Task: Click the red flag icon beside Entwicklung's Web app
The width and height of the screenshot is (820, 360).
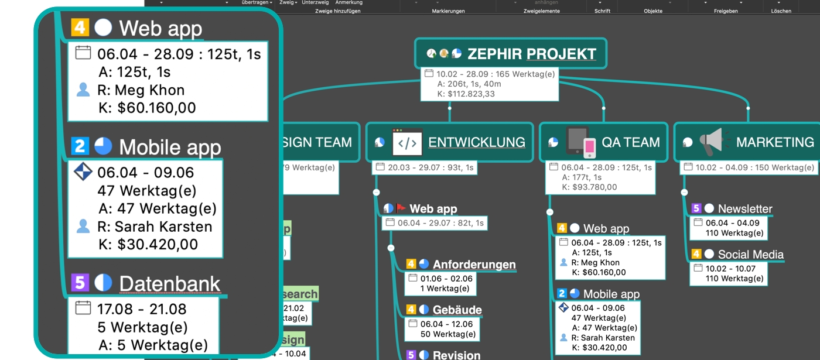Action: [401, 208]
